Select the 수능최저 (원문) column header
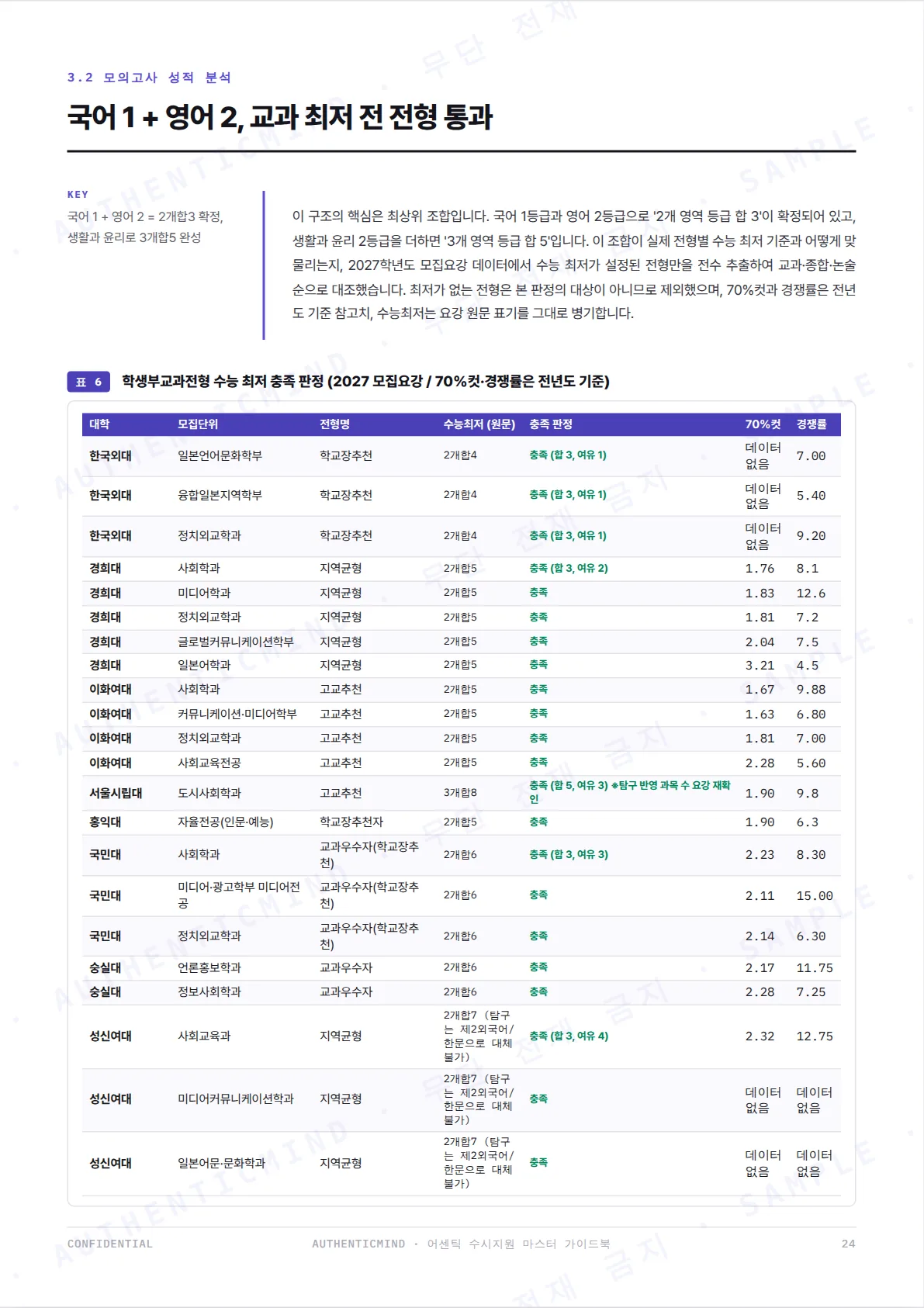Image resolution: width=924 pixels, height=1308 pixels. (479, 424)
